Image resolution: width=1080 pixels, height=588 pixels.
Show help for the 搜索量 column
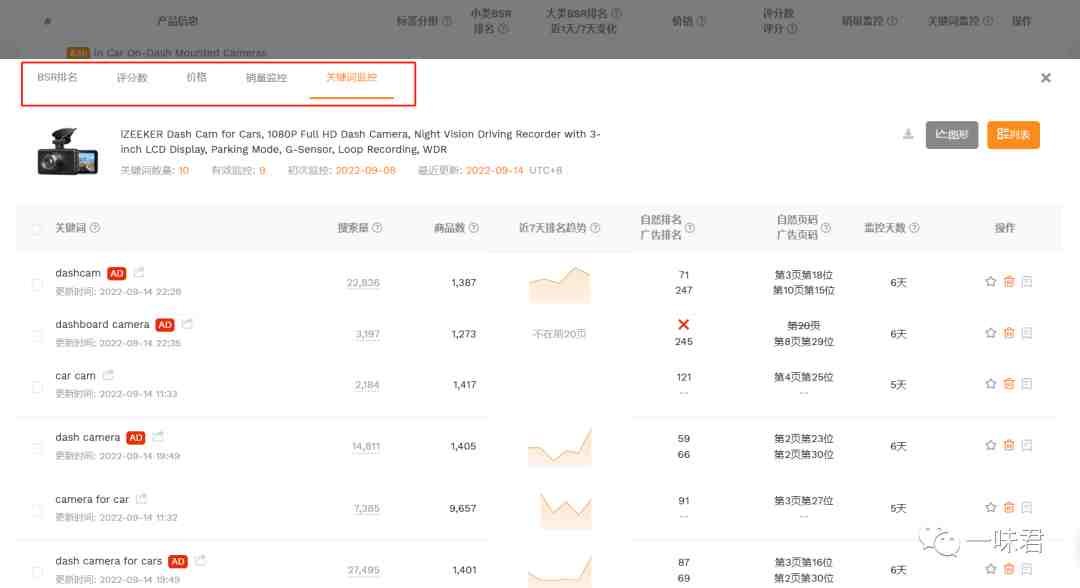click(377, 228)
